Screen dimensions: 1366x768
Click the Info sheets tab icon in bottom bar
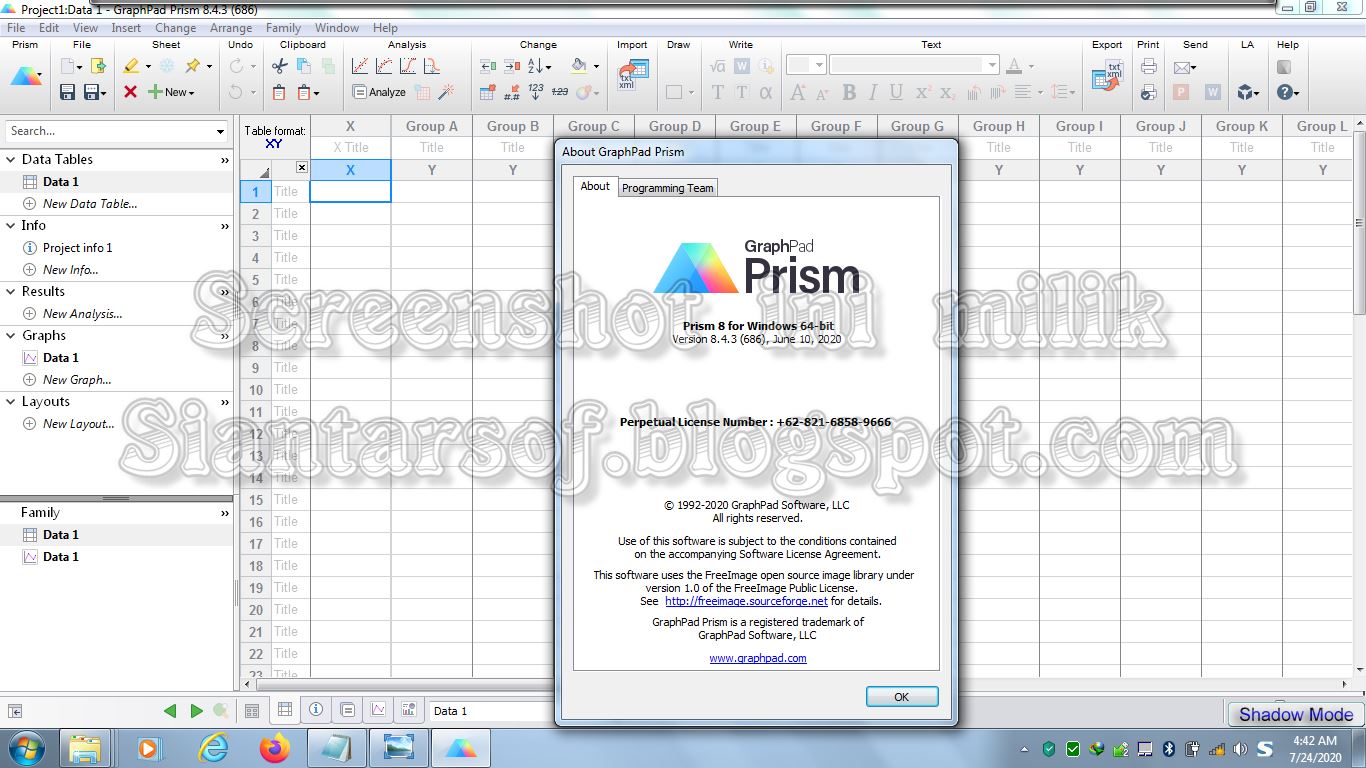[x=316, y=710]
